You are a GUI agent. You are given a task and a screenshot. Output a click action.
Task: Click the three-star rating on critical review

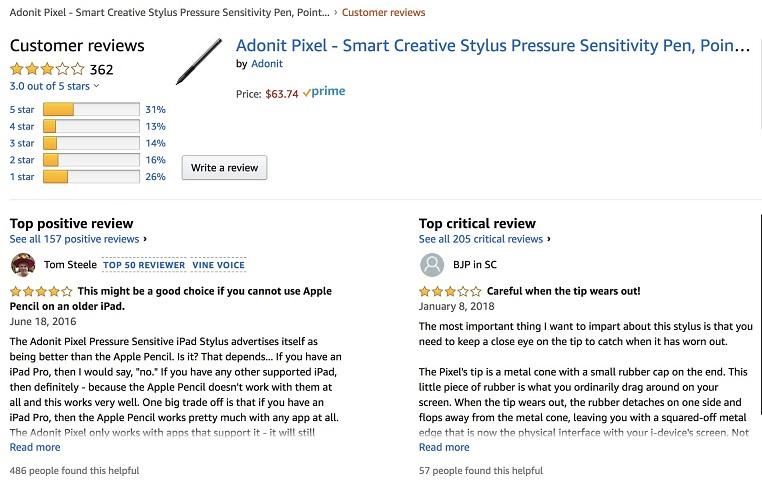[449, 291]
